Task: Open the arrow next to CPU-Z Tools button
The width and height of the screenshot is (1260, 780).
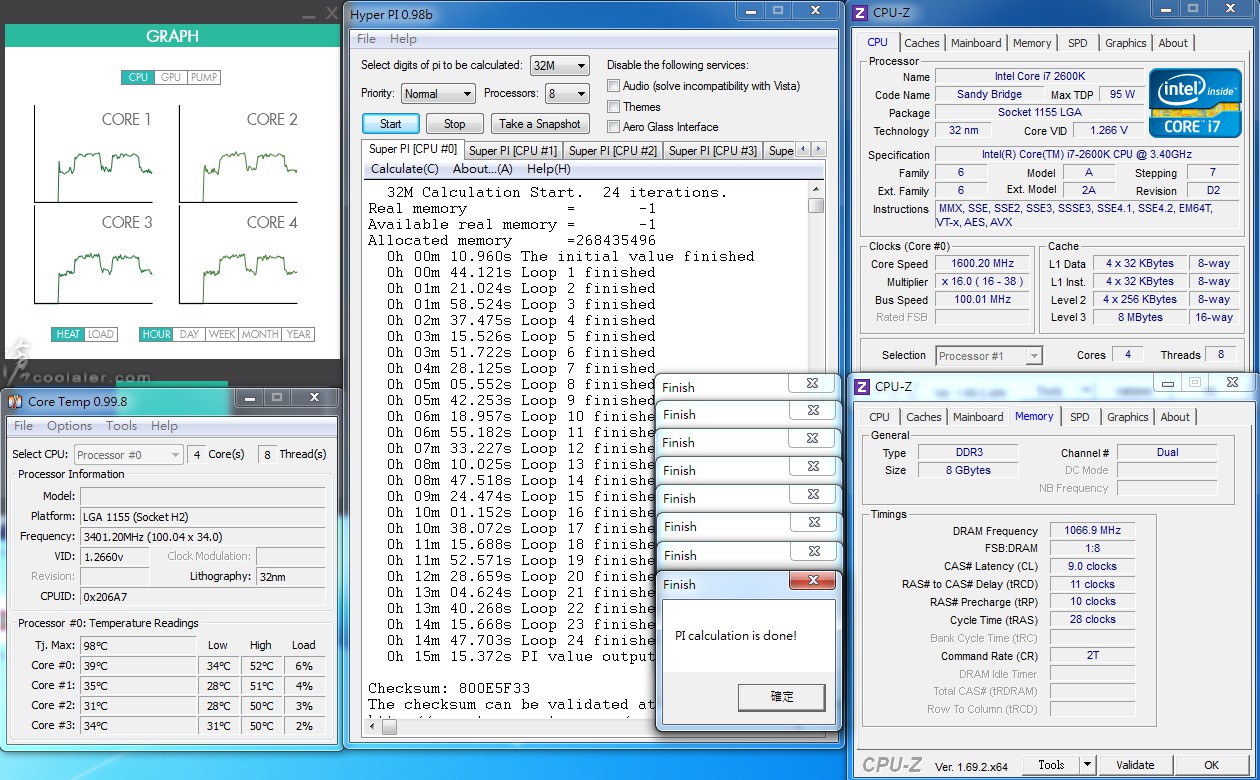Action: pos(1087,765)
